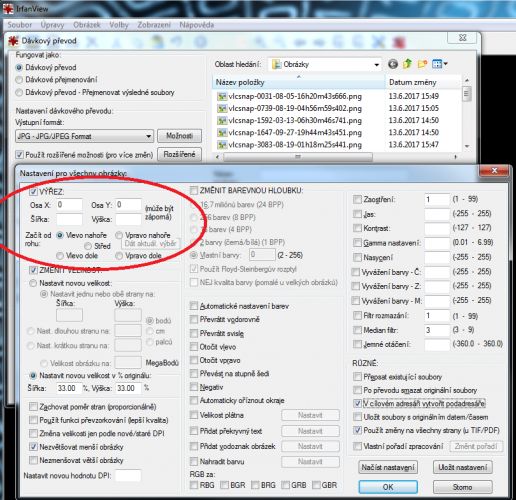
Task: Expand the Výstupní formát JPG dropdown
Action: coord(84,136)
